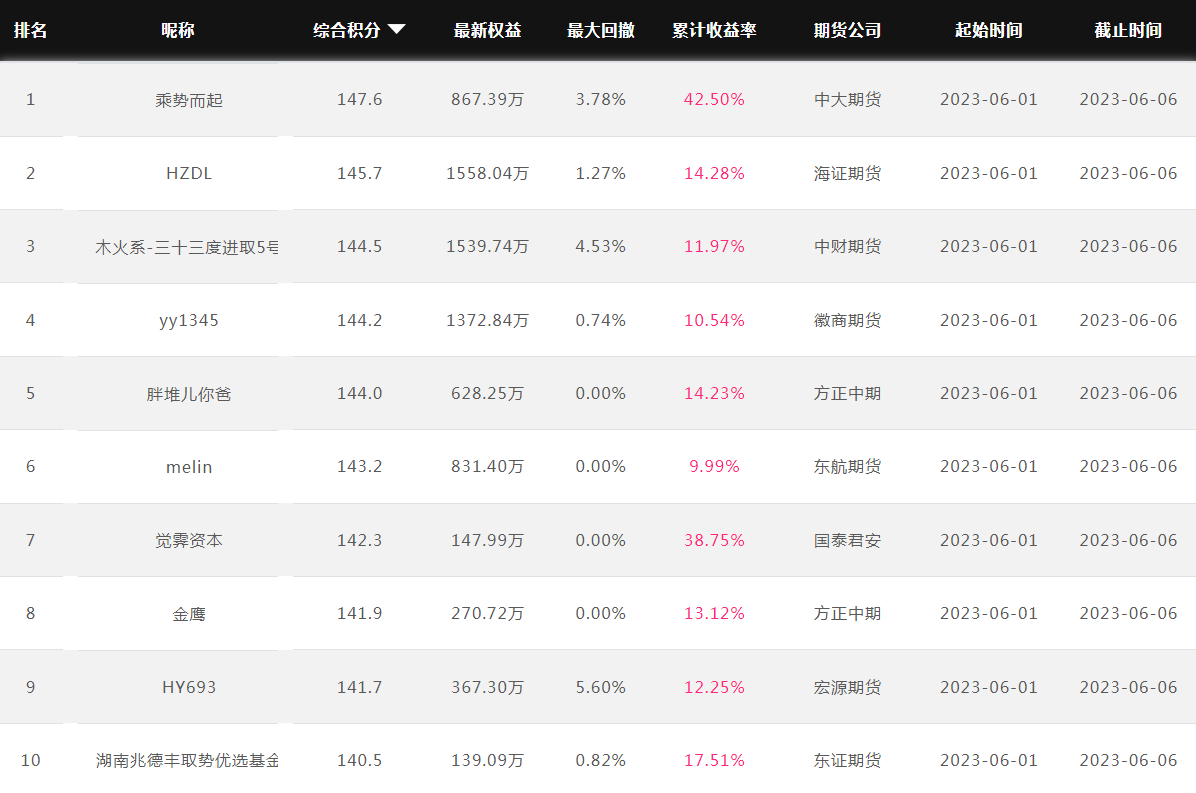
Task: Click the equity value 147.99万
Action: point(487,541)
